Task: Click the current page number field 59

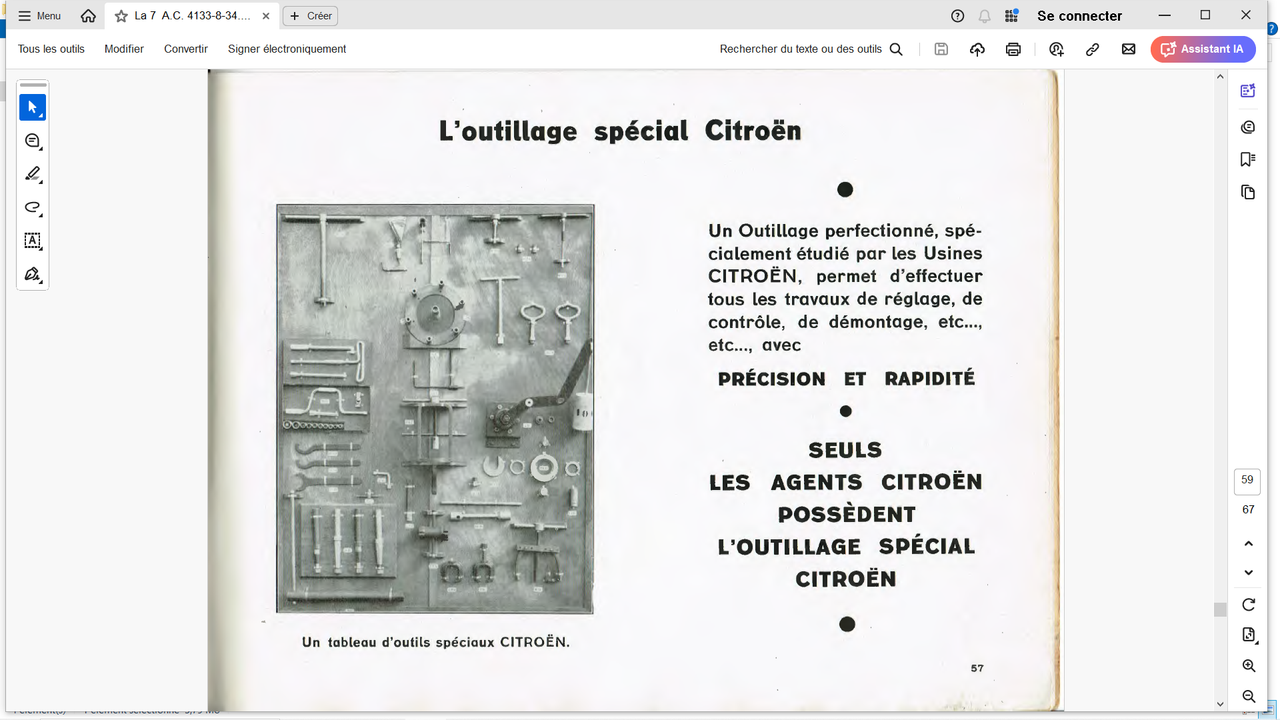Action: [x=1247, y=480]
